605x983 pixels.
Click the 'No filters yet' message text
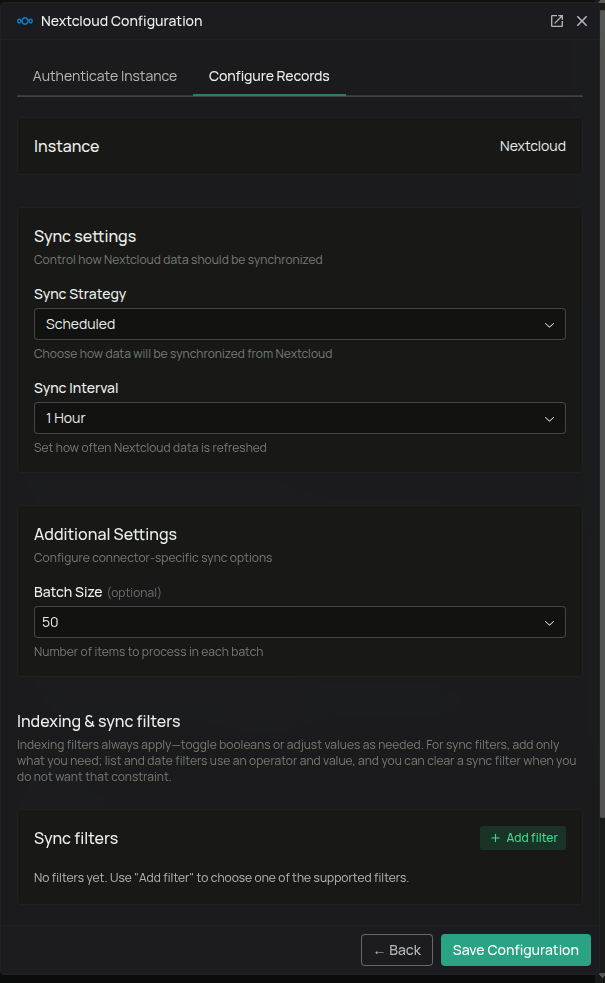pyautogui.click(x=221, y=878)
